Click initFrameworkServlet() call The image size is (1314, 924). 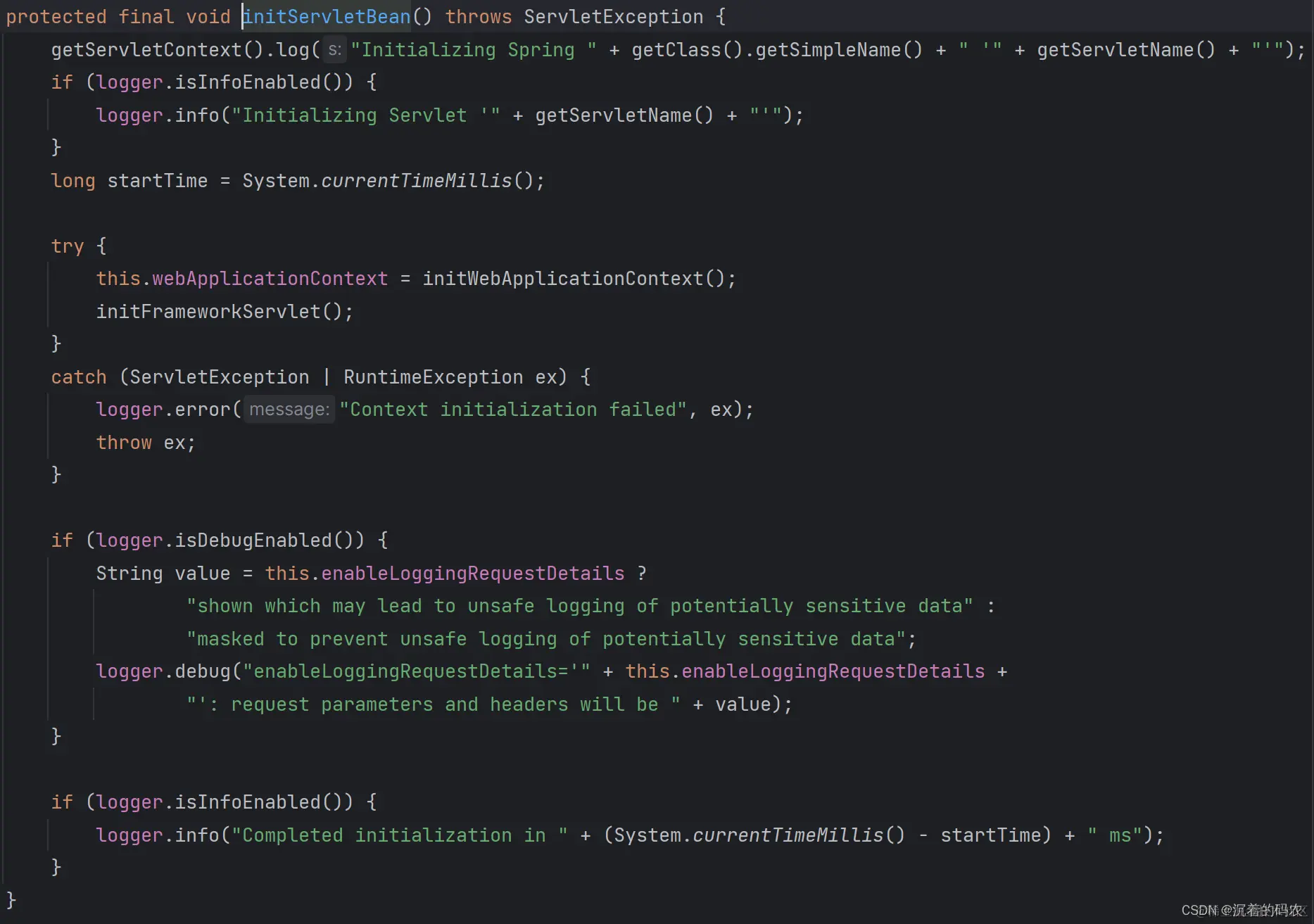pyautogui.click(x=219, y=312)
